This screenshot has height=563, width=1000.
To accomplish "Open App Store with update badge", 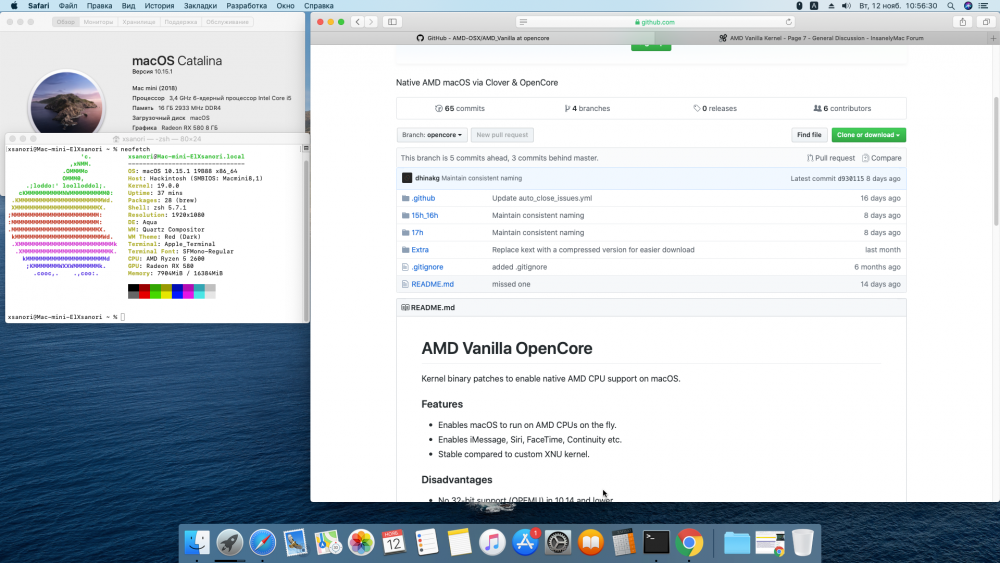I will 526,543.
